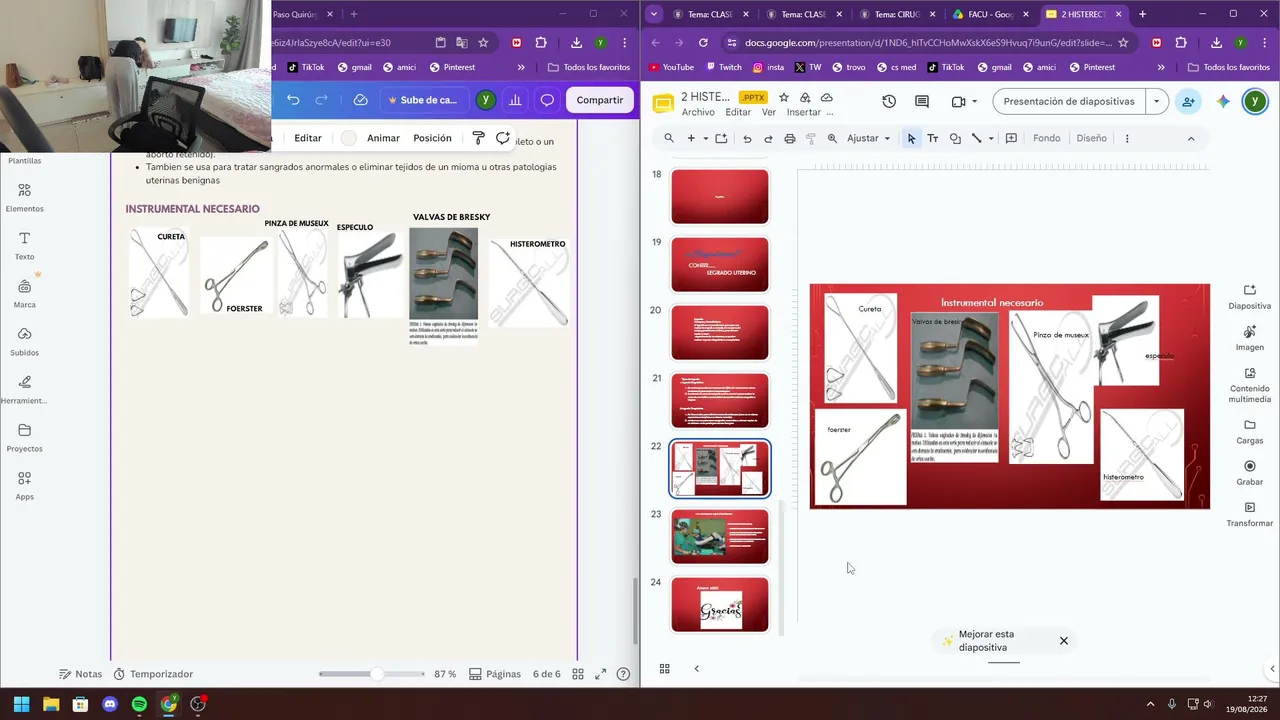Click the Slides search menus magnifier
The image size is (1280, 720).
click(x=669, y=138)
